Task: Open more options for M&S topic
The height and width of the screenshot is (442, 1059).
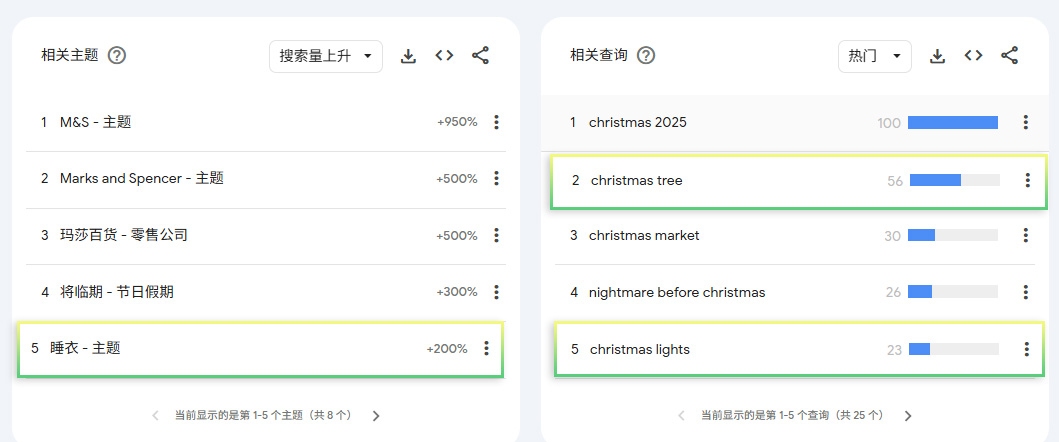Action: pos(496,122)
